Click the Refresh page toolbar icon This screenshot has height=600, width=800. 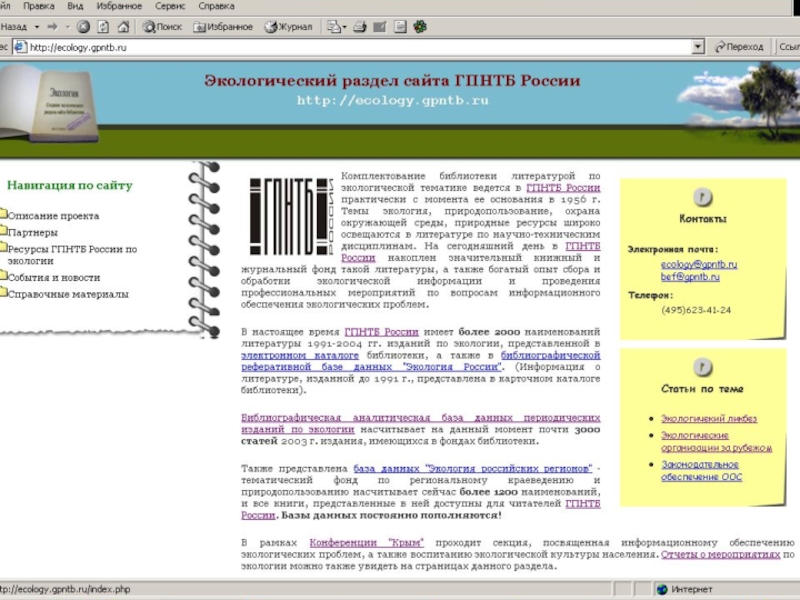coord(102,27)
